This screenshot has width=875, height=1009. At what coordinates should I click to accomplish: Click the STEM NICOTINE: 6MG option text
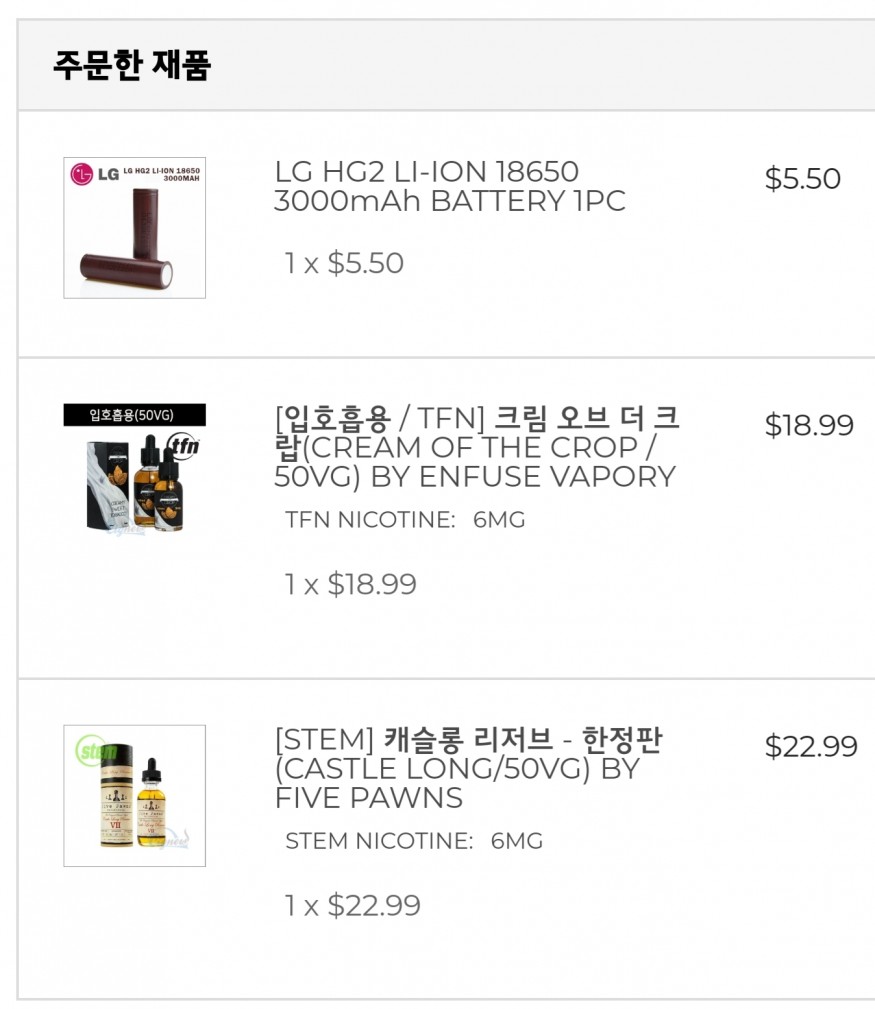[414, 840]
